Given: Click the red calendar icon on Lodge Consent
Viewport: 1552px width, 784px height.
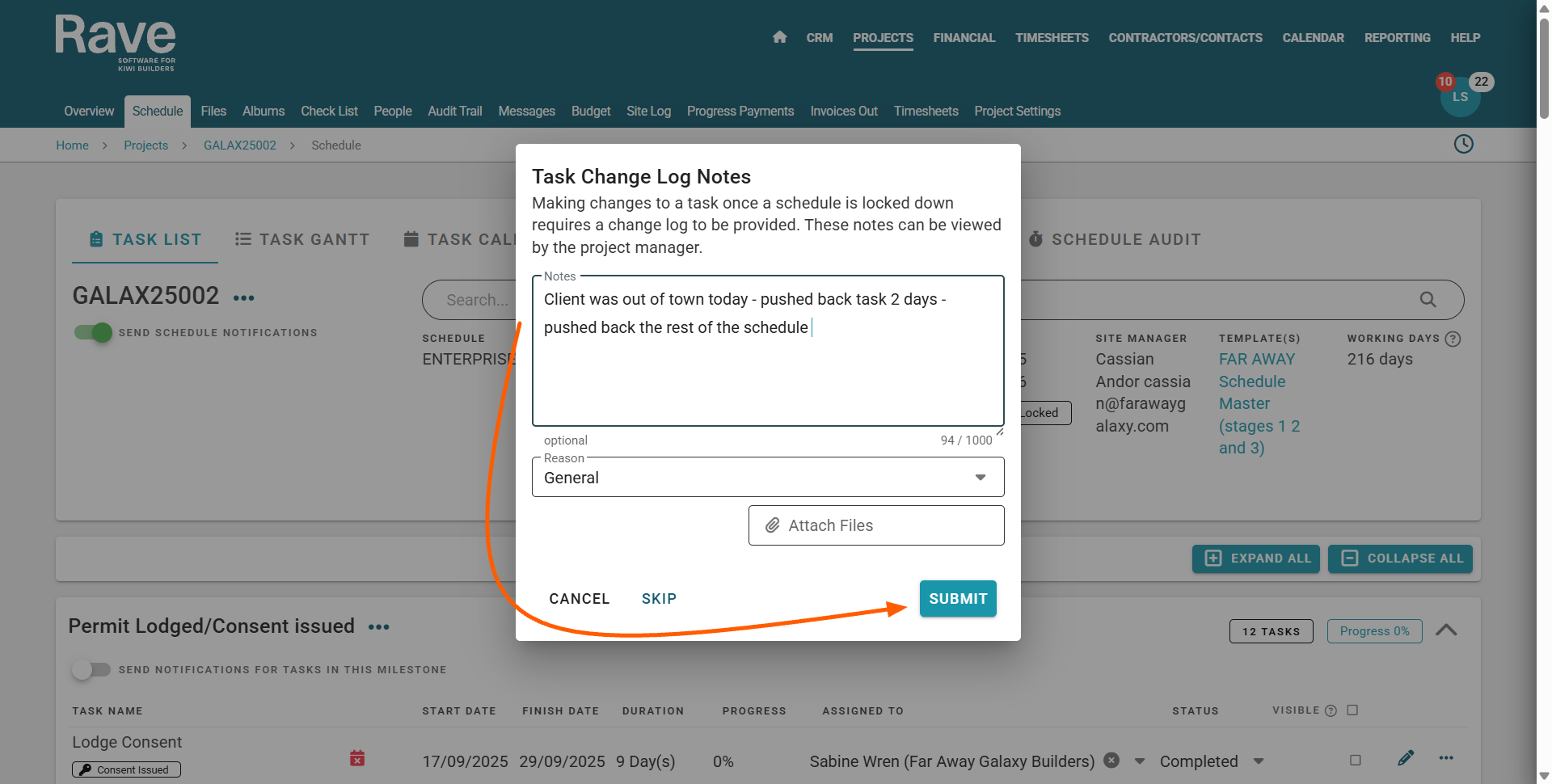Looking at the screenshot, I should (x=357, y=758).
